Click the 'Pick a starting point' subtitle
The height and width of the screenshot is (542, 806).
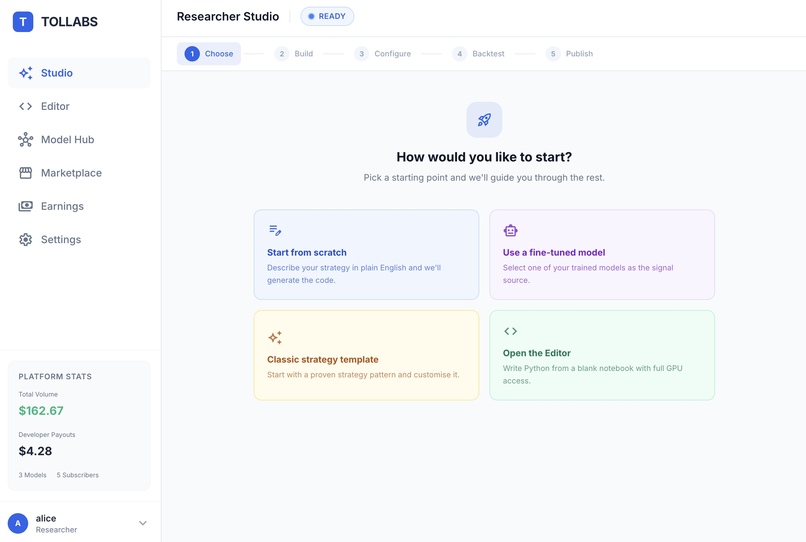484,177
